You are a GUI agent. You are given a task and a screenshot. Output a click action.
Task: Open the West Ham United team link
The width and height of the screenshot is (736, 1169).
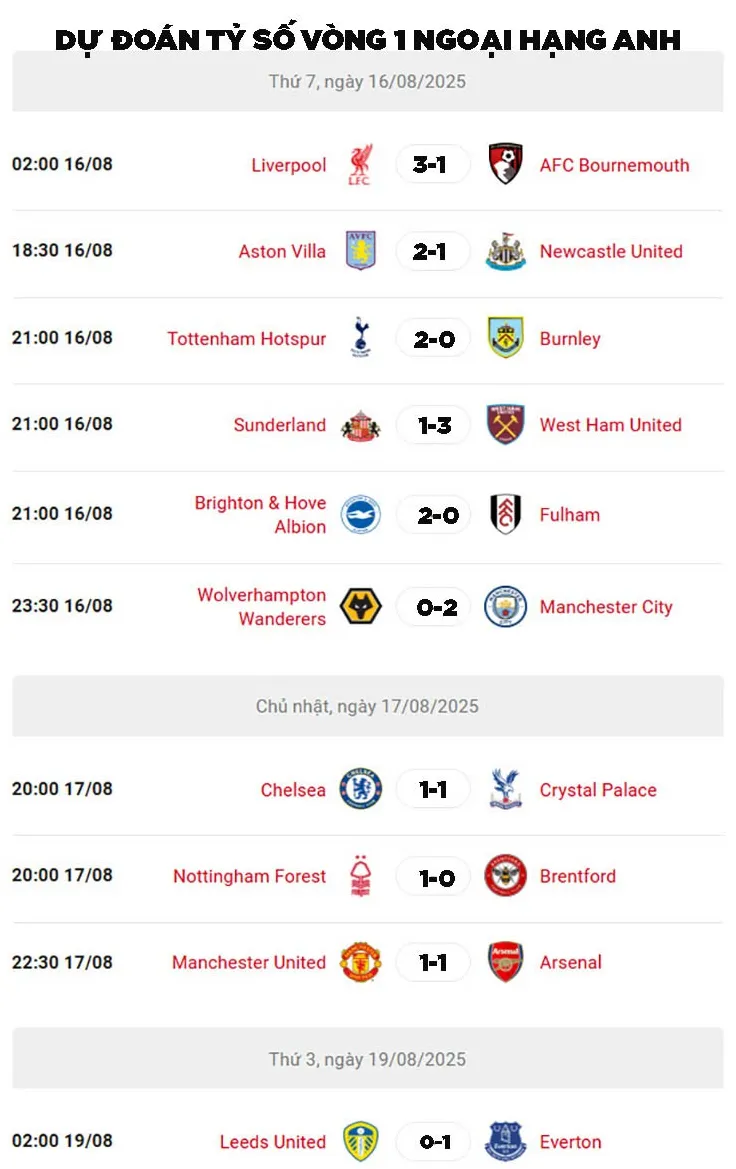pyautogui.click(x=610, y=425)
